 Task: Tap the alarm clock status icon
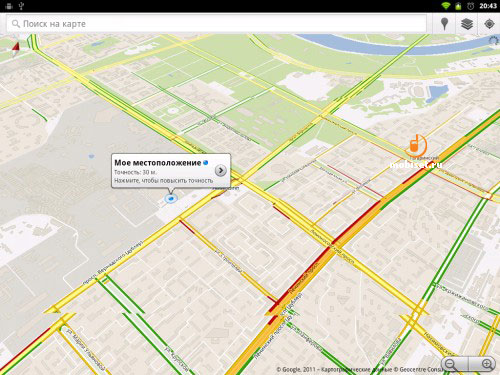pyautogui.click(x=470, y=6)
